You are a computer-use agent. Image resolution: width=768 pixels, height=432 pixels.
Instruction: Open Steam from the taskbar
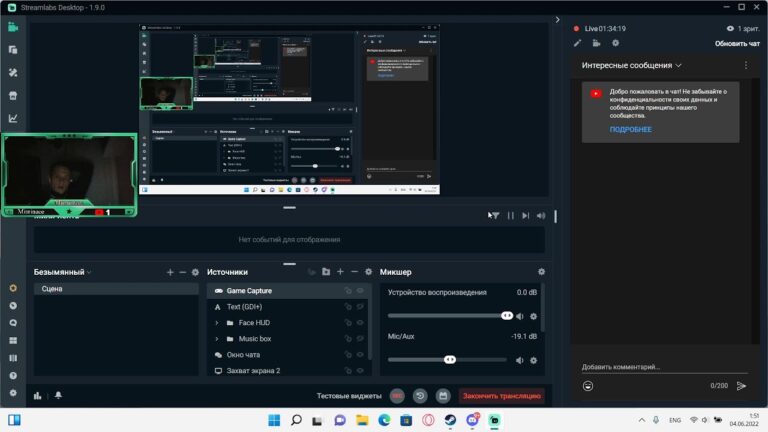450,420
